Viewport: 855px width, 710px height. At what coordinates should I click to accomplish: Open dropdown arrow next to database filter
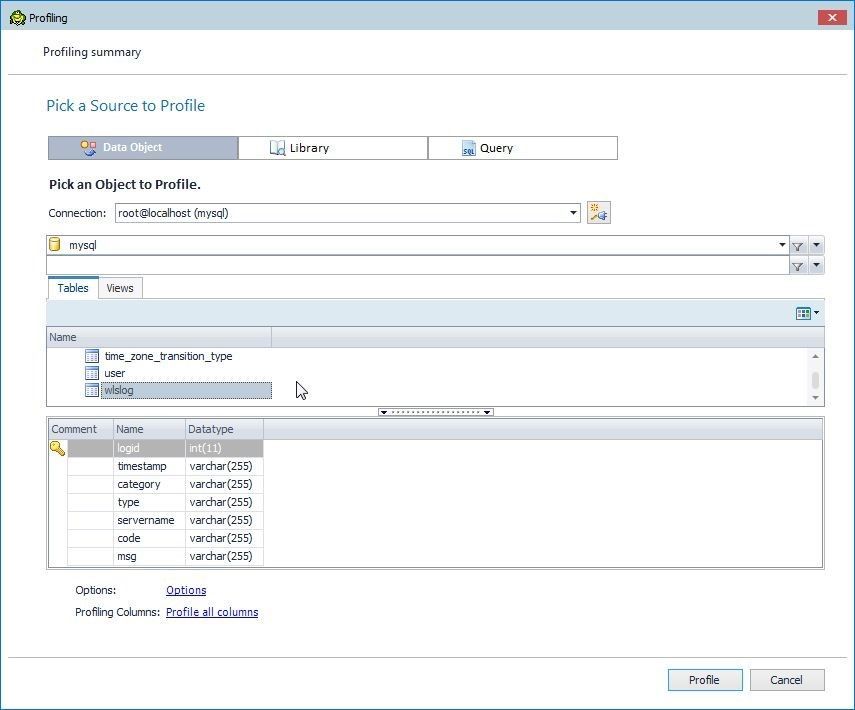point(816,245)
